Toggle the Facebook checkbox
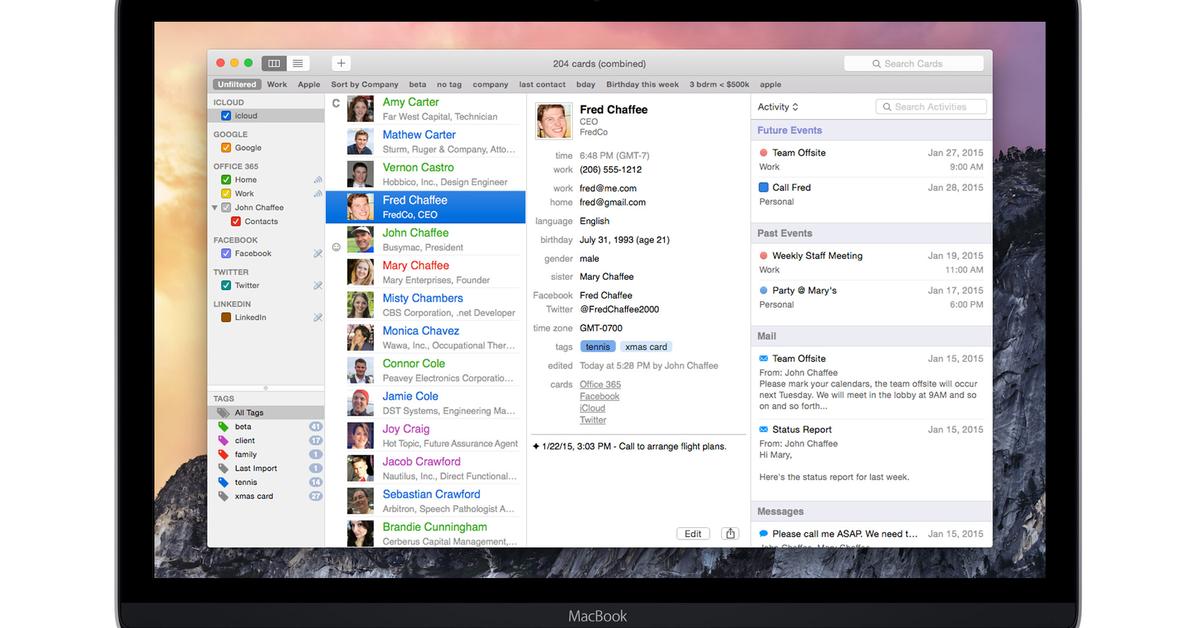This screenshot has width=1200, height=628. [226, 254]
